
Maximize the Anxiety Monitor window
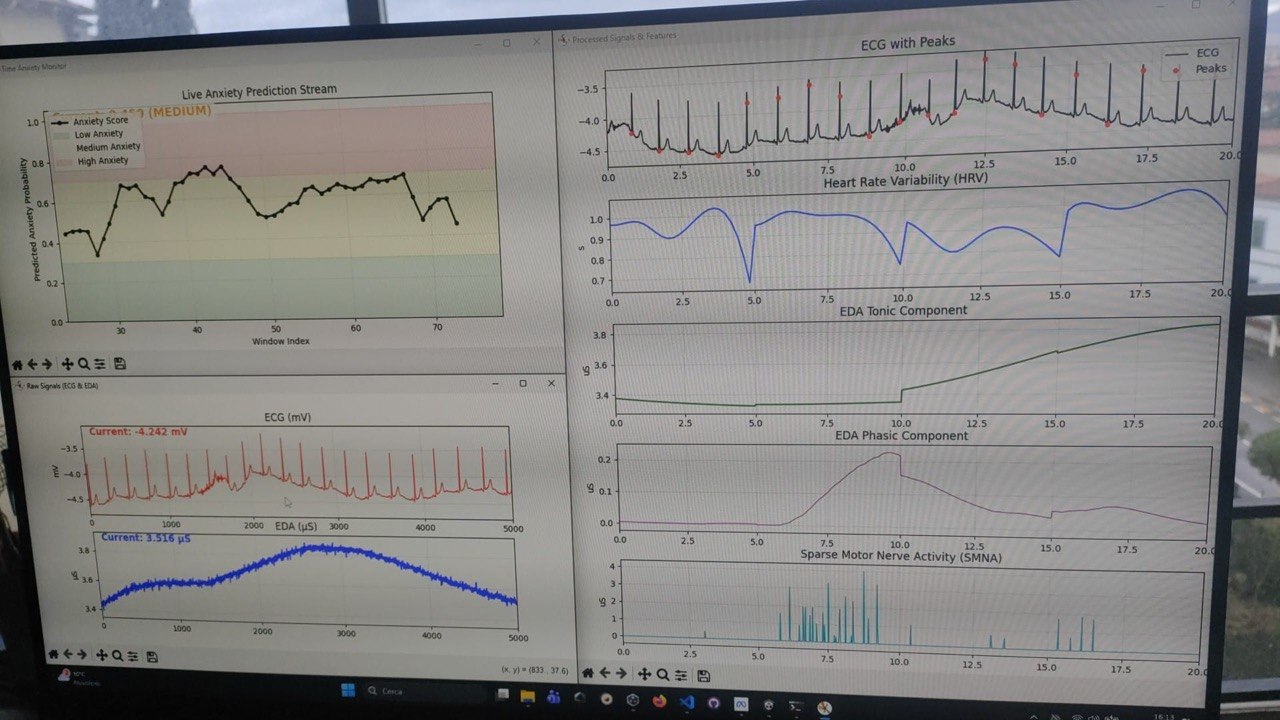506,43
